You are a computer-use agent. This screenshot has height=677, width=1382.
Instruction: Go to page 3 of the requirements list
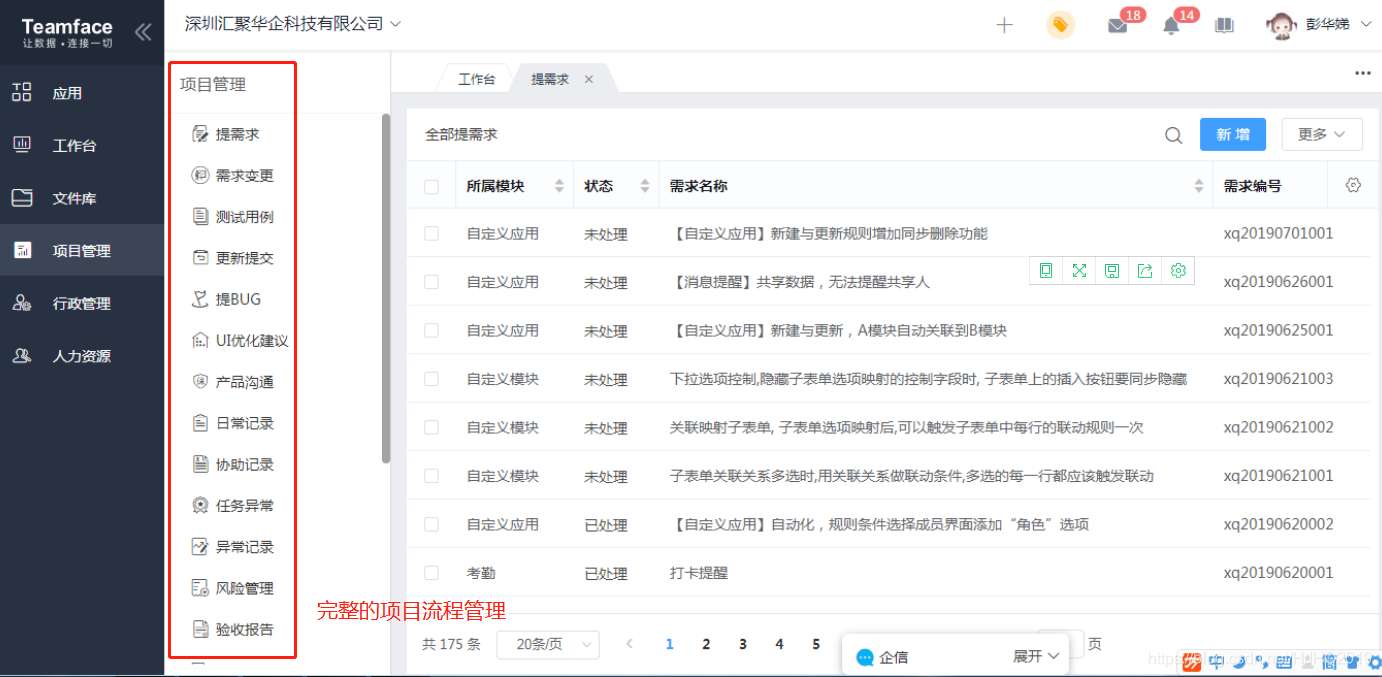coord(742,645)
